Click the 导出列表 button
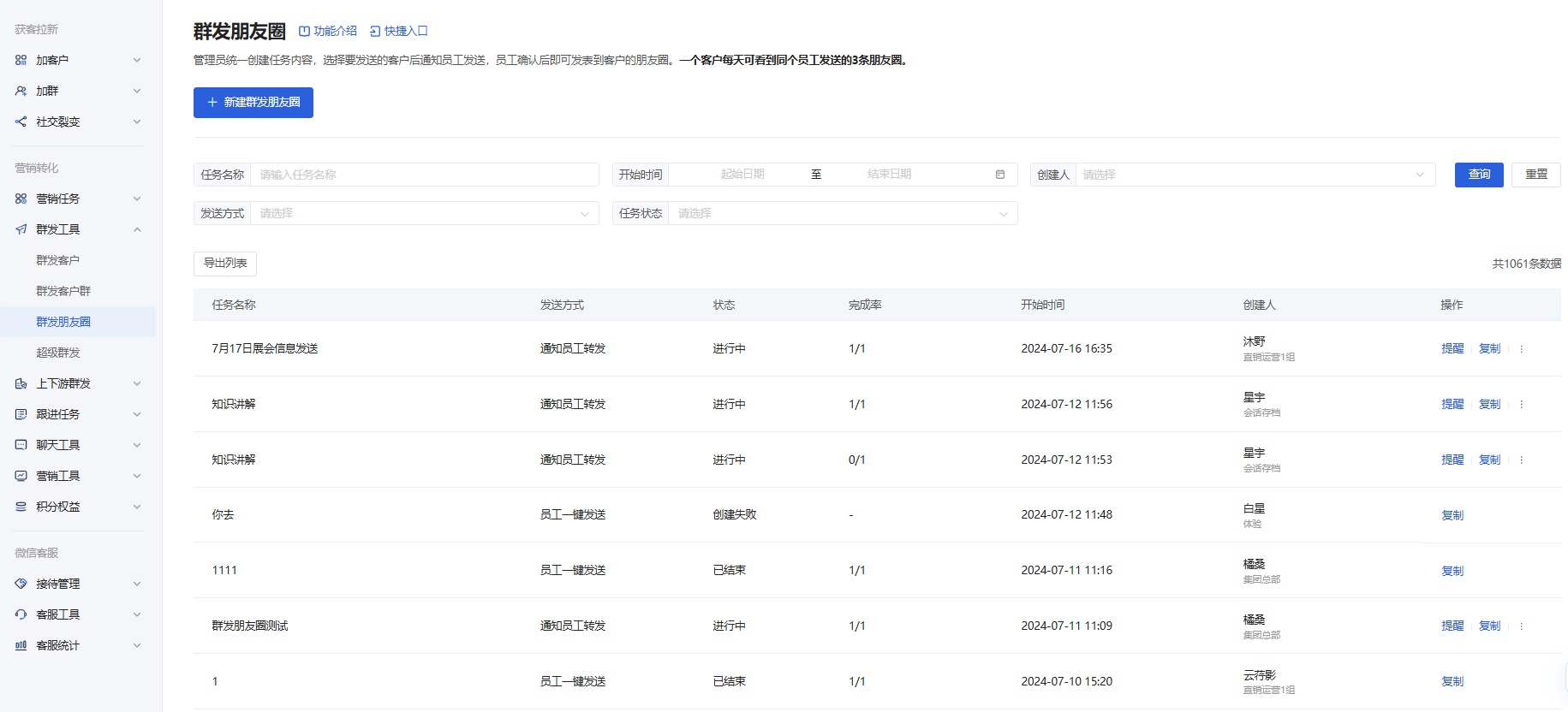The image size is (1568, 712). pyautogui.click(x=225, y=264)
